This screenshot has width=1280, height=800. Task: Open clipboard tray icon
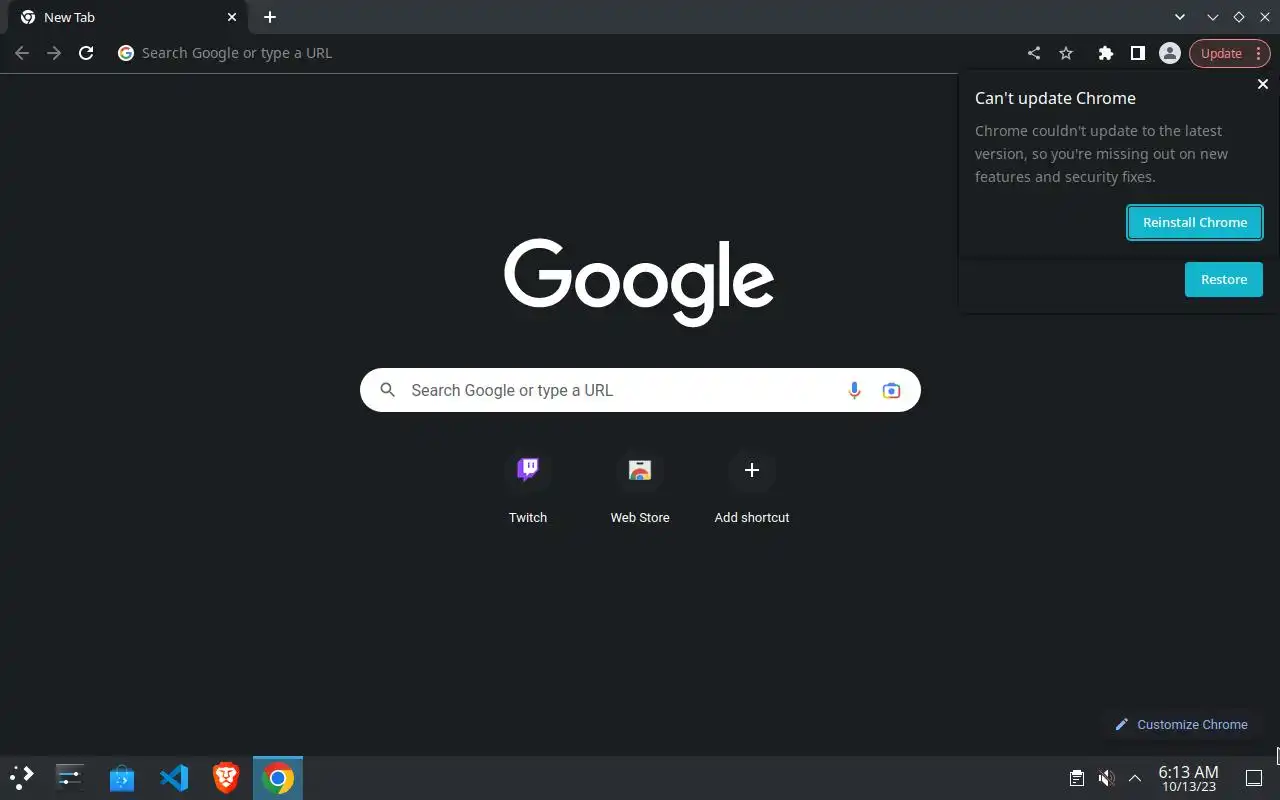1076,778
